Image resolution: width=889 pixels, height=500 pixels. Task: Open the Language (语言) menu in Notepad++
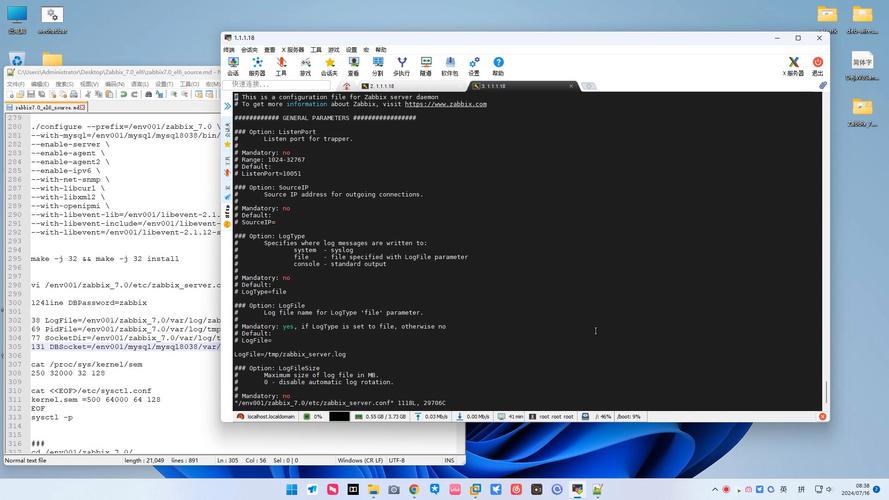pos(139,84)
